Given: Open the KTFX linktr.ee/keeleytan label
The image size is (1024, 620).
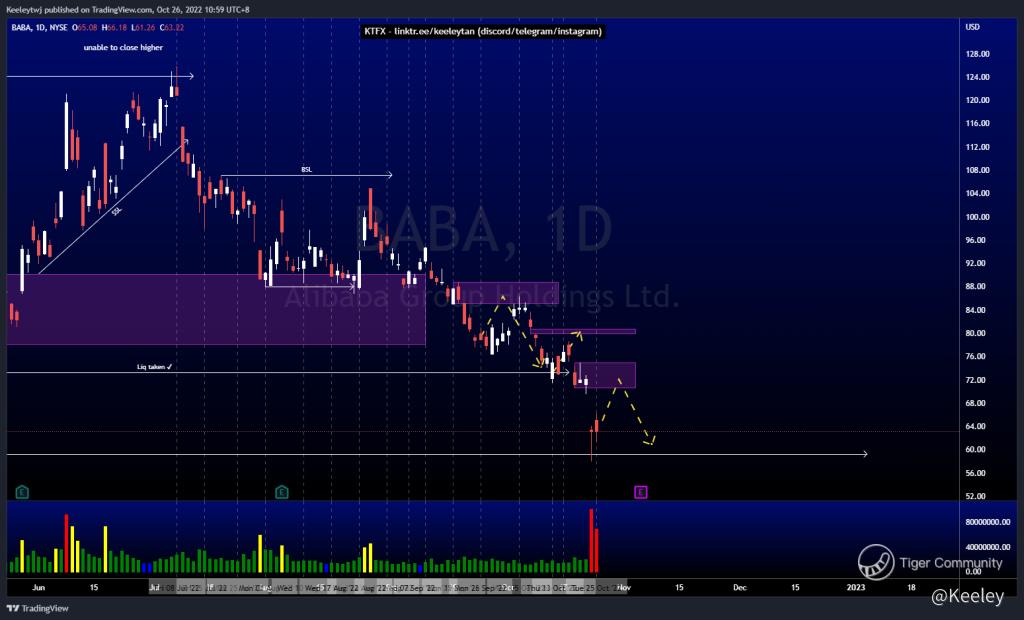Looking at the screenshot, I should coord(483,31).
